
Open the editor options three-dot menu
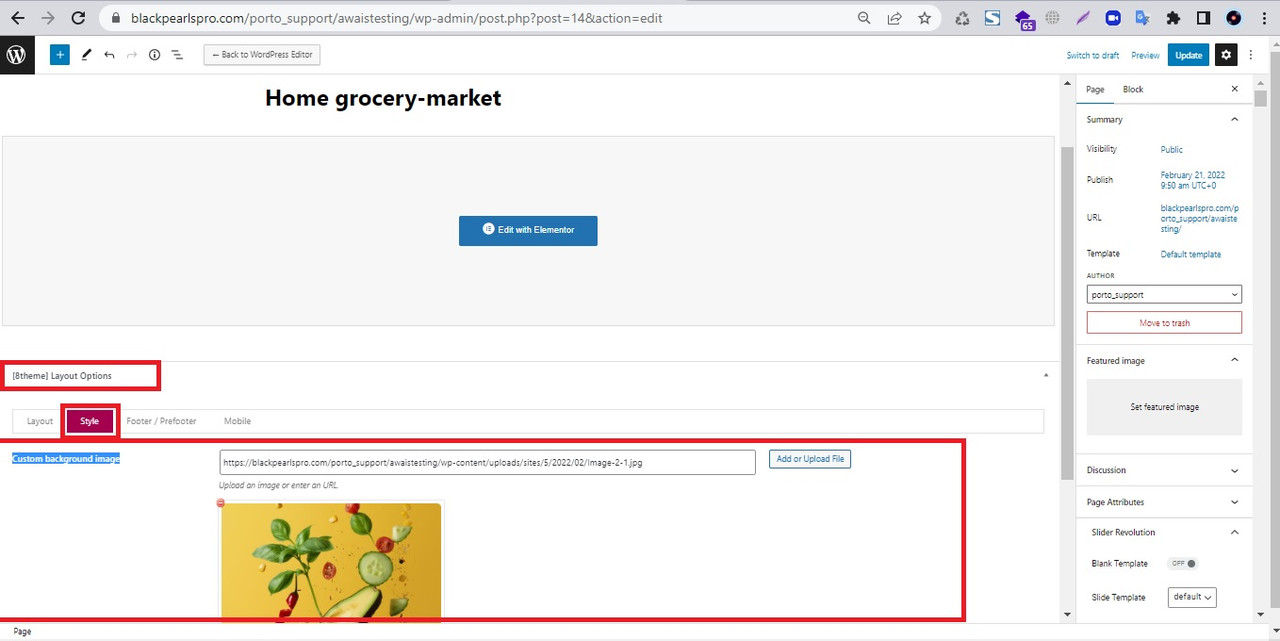[1251, 55]
